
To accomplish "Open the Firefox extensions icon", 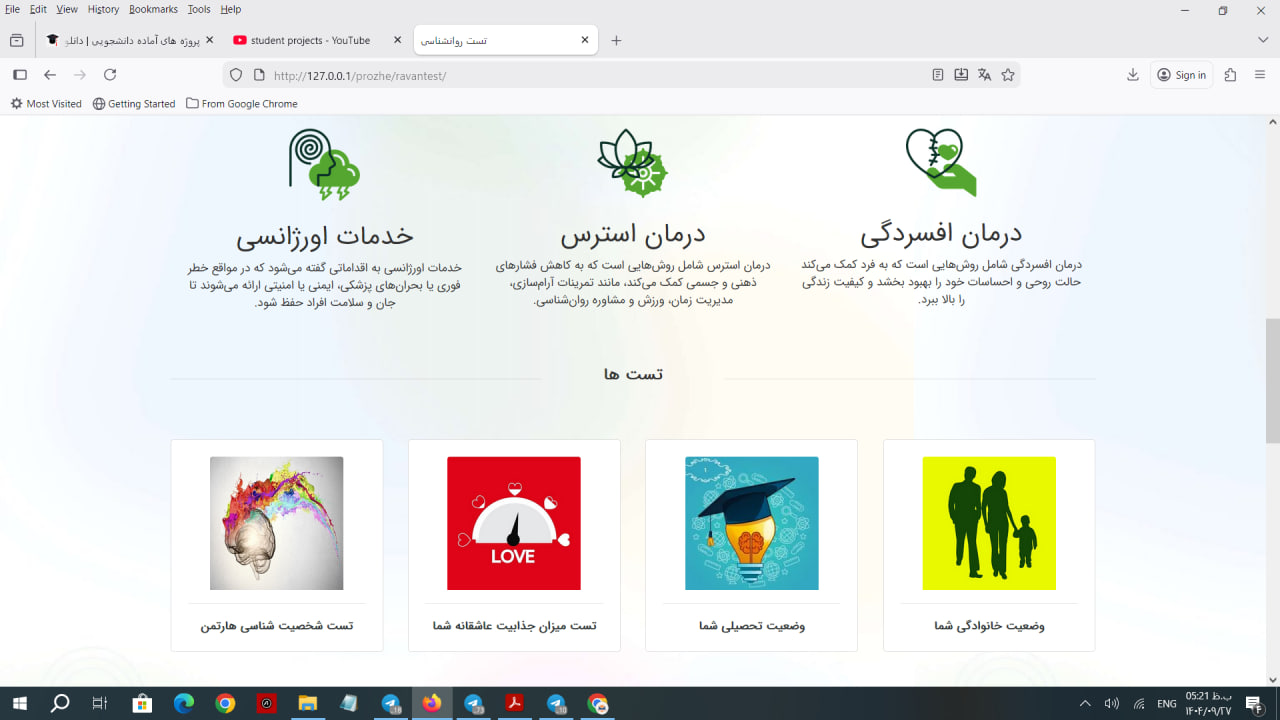I will 1230,75.
